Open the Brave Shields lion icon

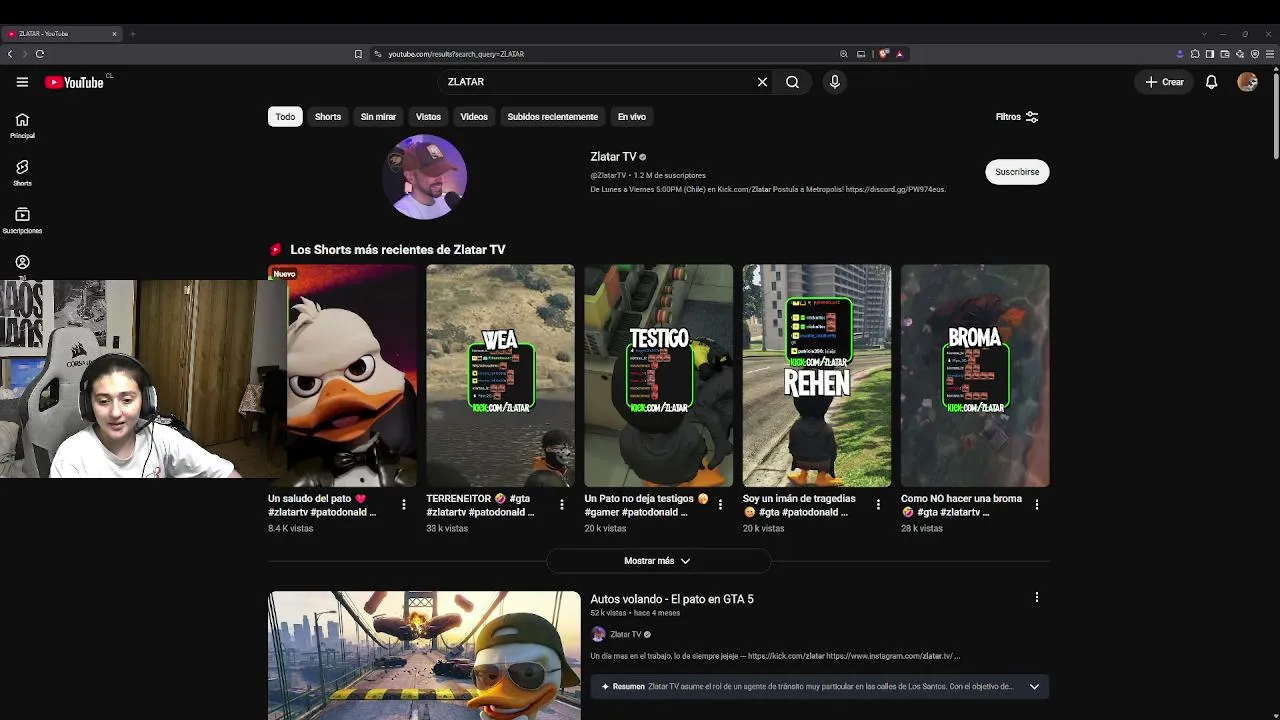point(884,54)
